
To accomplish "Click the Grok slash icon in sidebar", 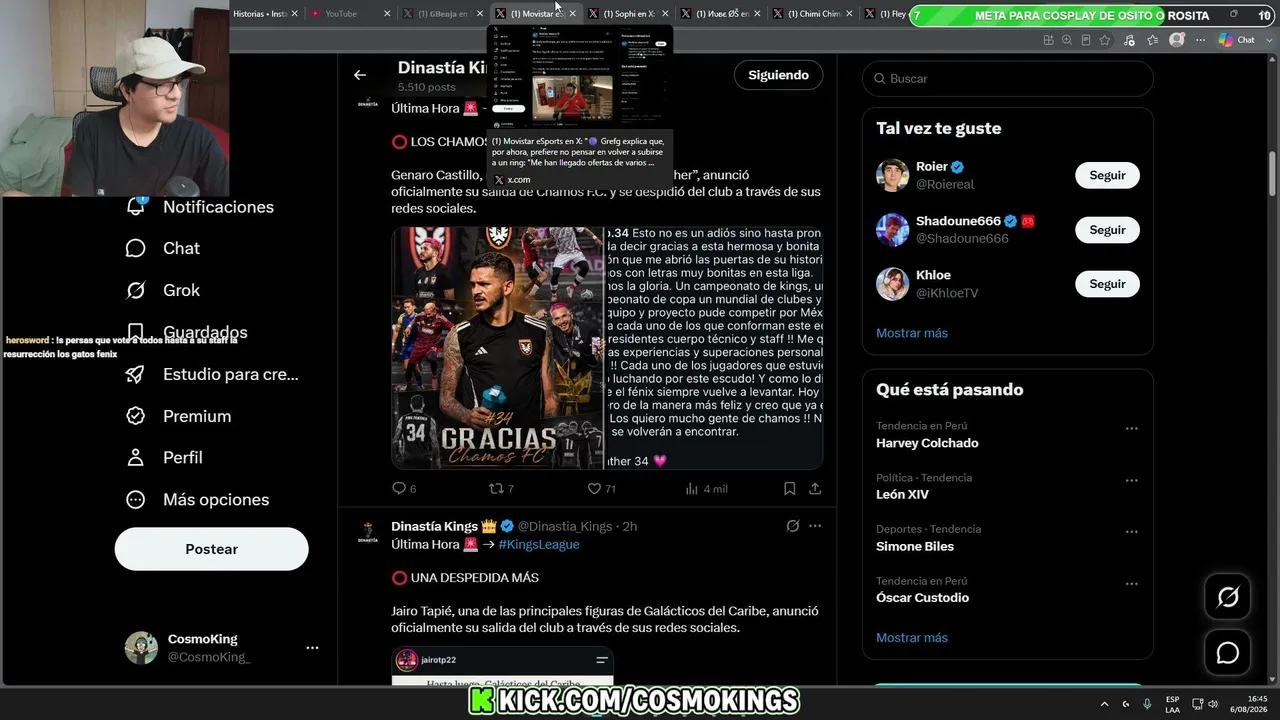I will (x=136, y=290).
